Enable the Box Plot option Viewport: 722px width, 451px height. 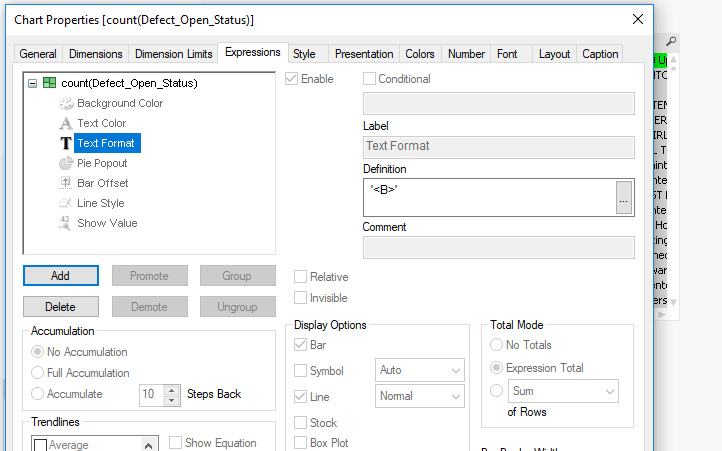tap(300, 443)
